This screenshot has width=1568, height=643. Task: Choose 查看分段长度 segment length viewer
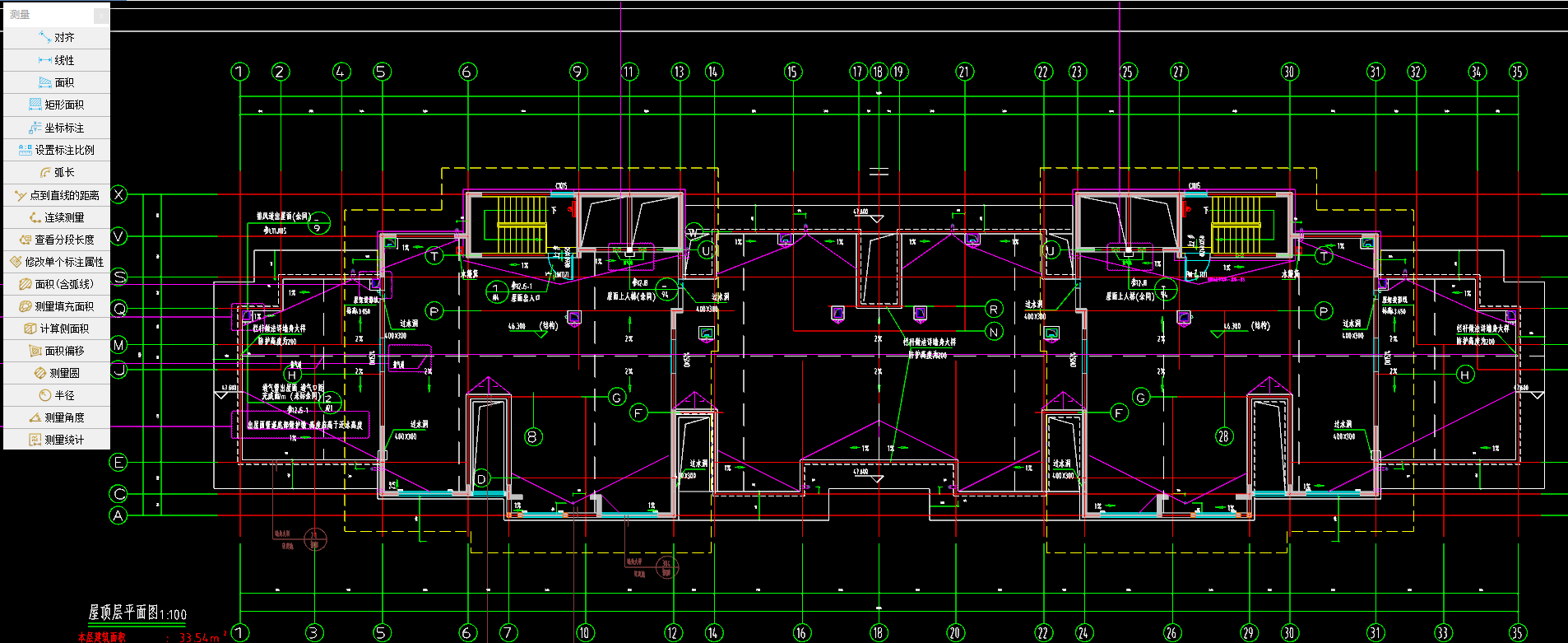(57, 240)
